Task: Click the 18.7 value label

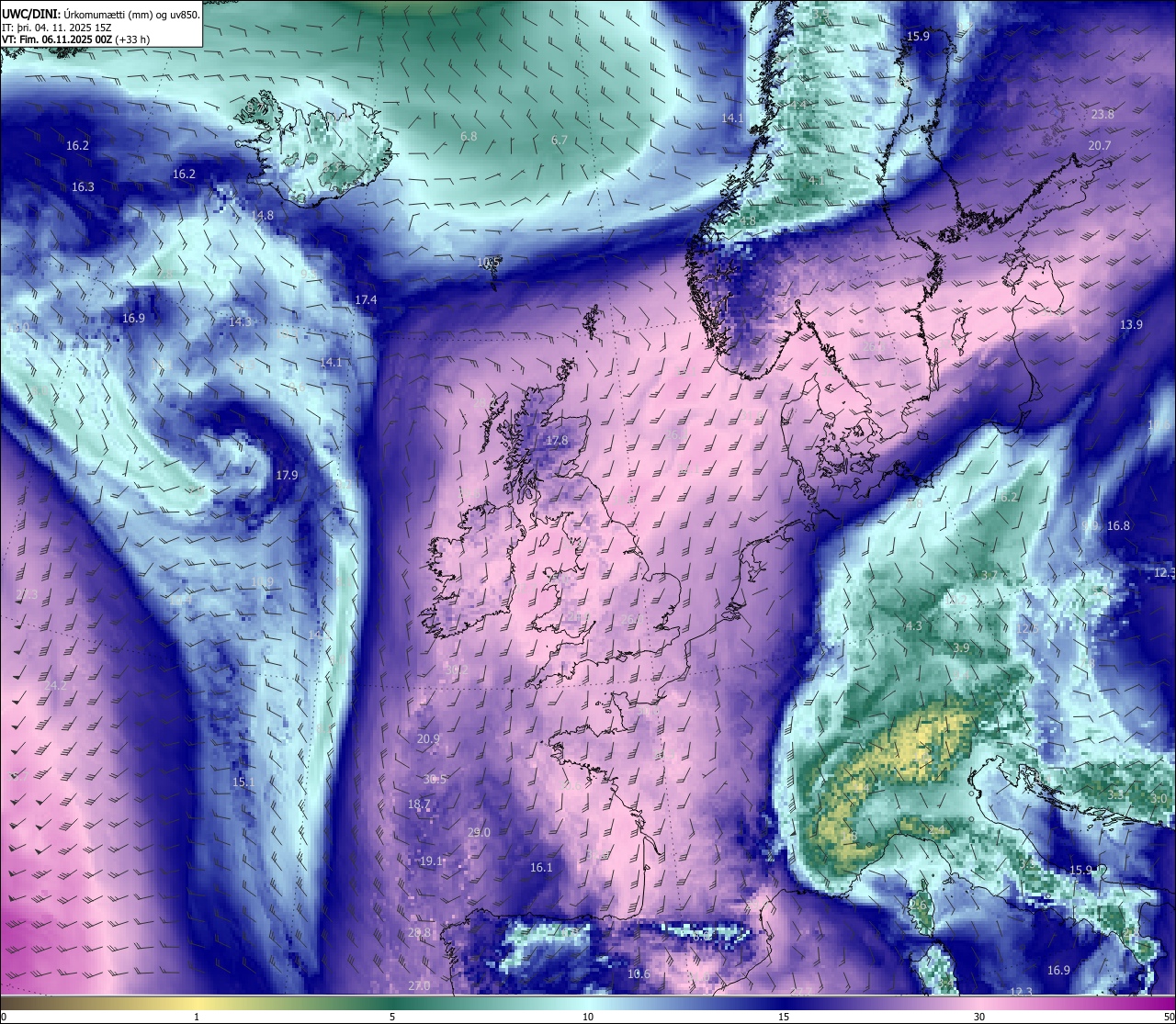Action: click(x=419, y=805)
